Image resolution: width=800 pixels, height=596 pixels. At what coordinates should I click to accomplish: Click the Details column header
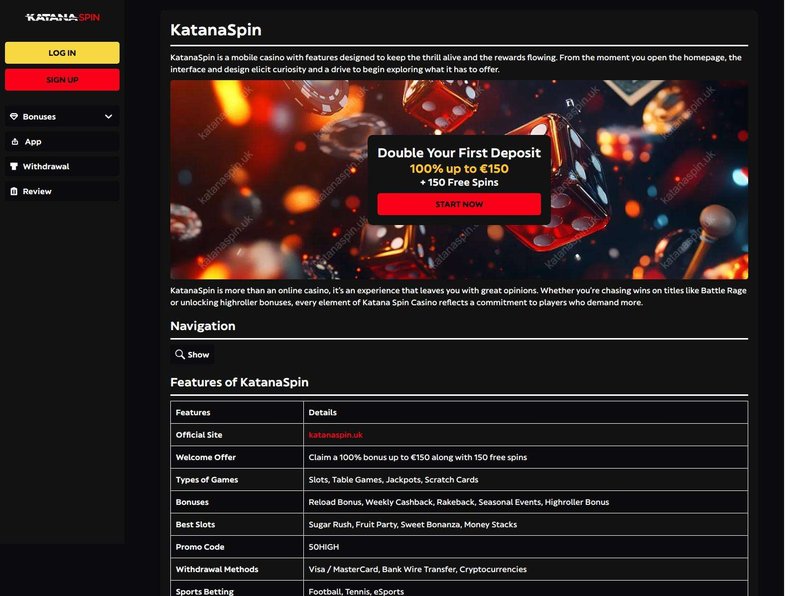pyautogui.click(x=322, y=412)
